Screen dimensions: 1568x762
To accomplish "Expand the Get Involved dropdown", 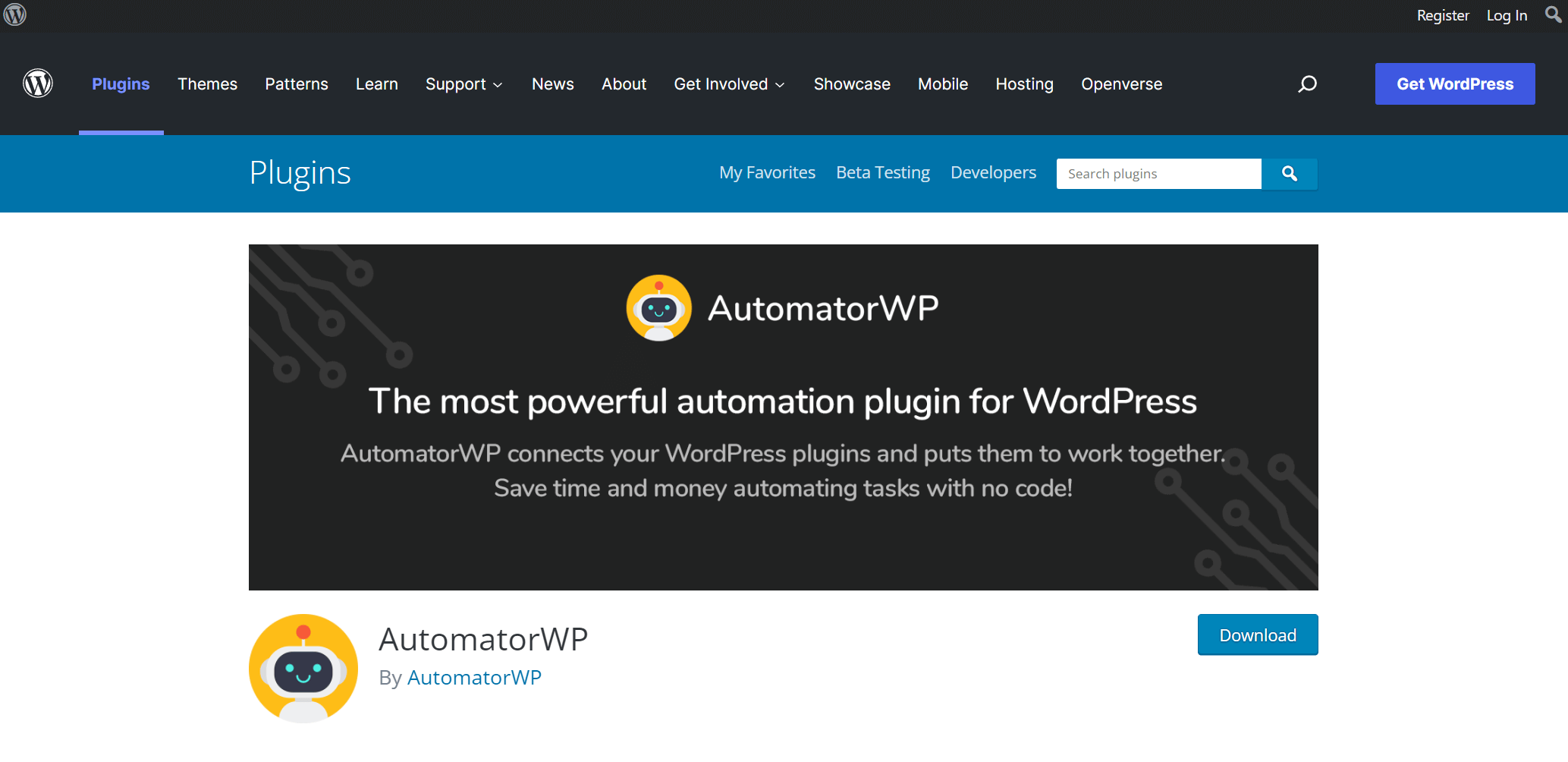I will 730,83.
